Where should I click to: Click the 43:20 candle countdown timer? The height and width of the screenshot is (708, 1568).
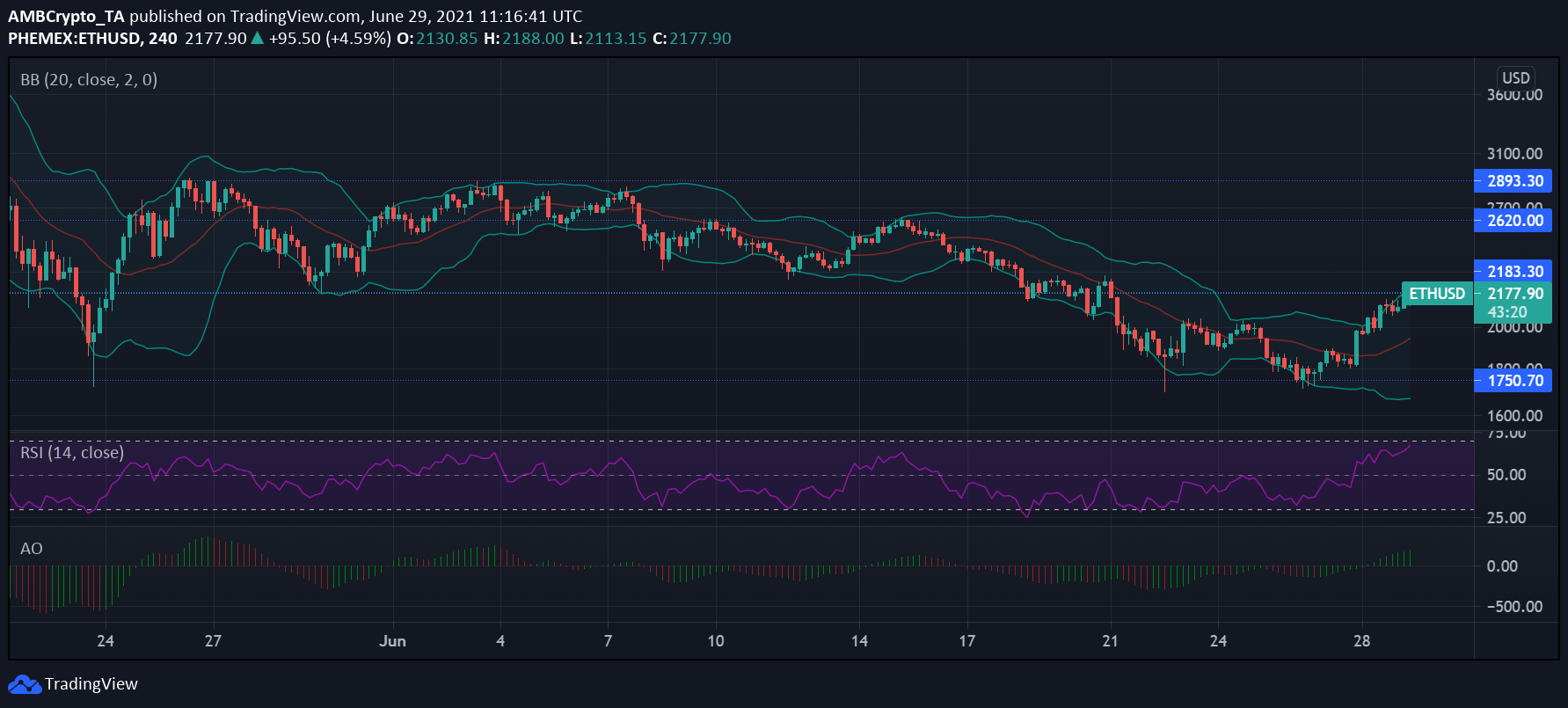pos(1507,312)
